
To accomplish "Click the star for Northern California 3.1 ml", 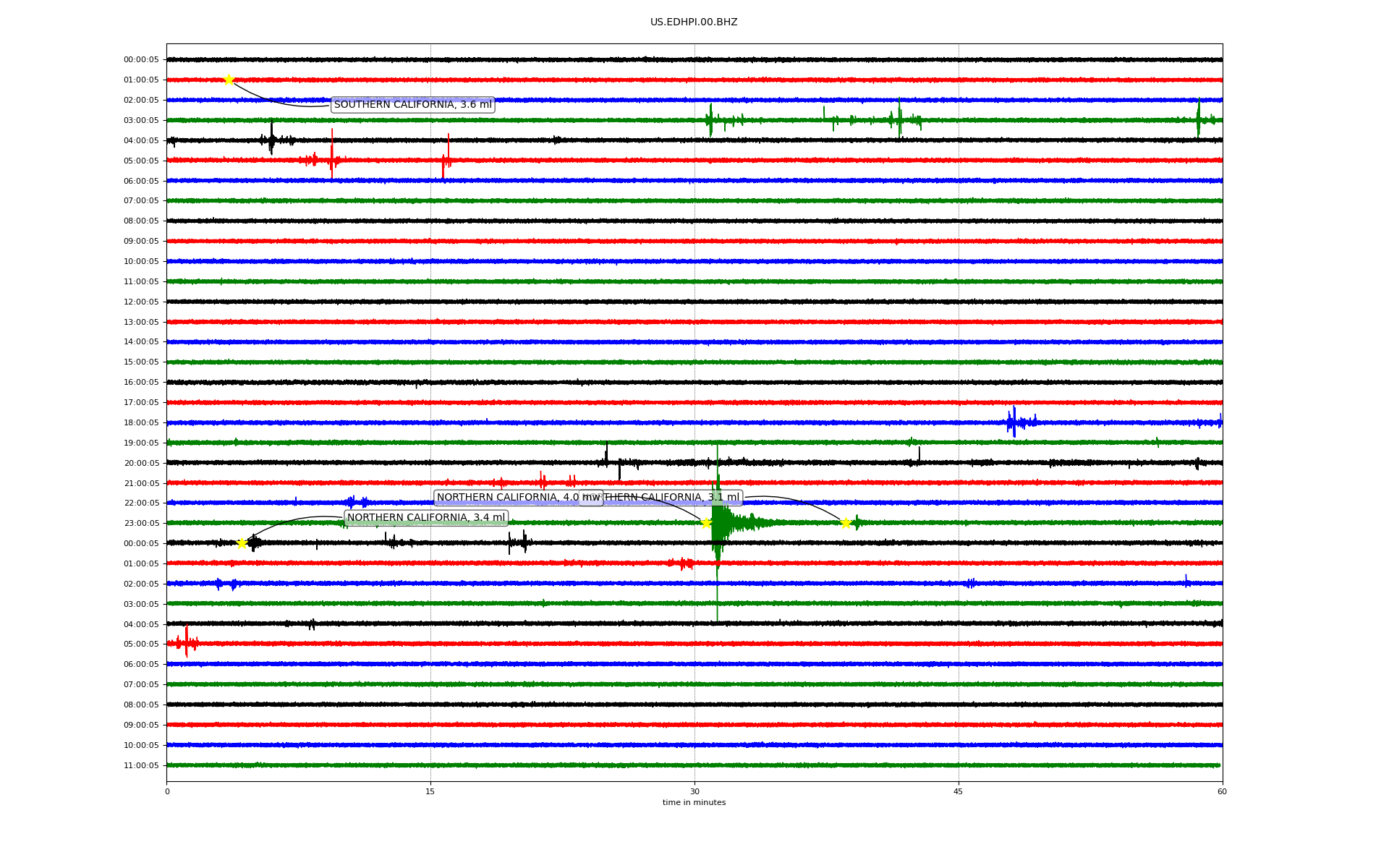I will coord(846,523).
